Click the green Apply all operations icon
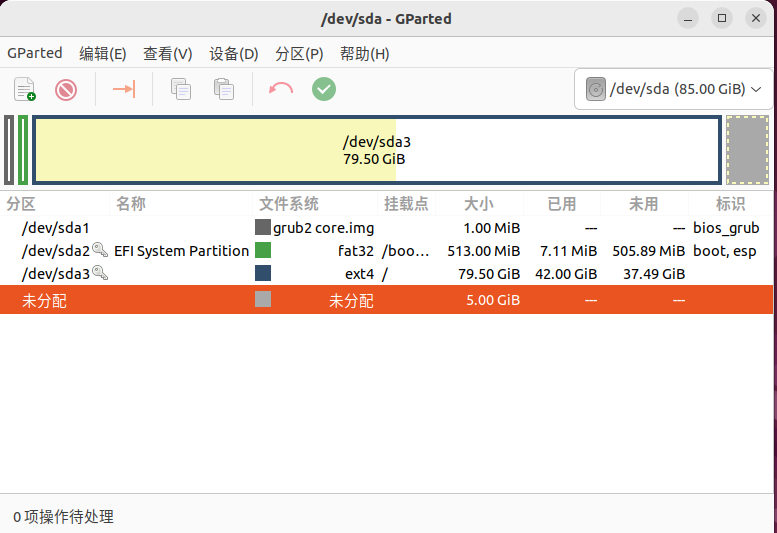Screen dimensions: 777x533 coord(324,89)
